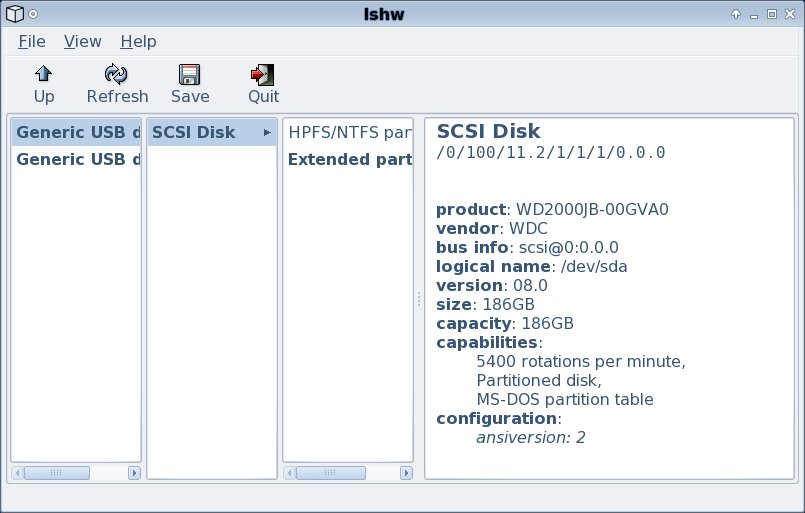Click the Up arrow toolbar icon
Screen dimensions: 805x513
[44, 74]
